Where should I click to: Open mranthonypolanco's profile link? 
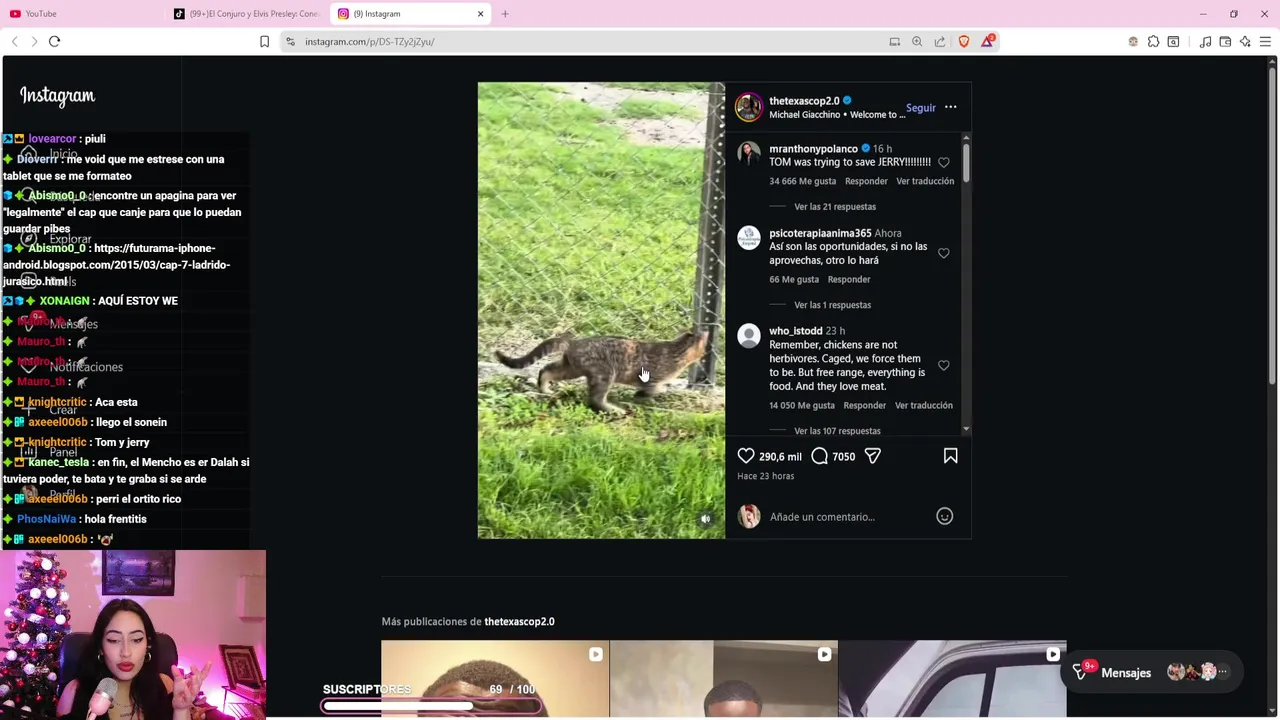pyautogui.click(x=813, y=149)
